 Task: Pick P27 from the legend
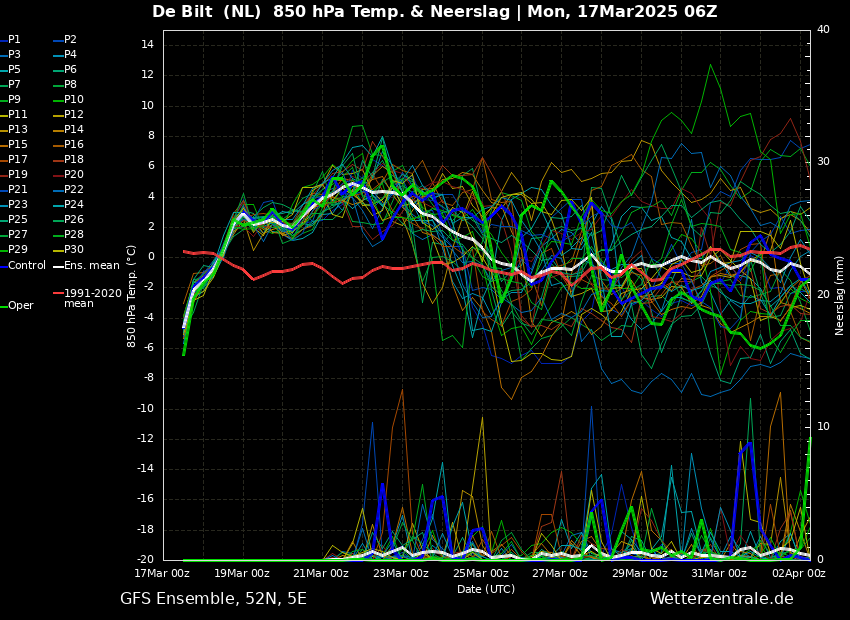[14, 234]
